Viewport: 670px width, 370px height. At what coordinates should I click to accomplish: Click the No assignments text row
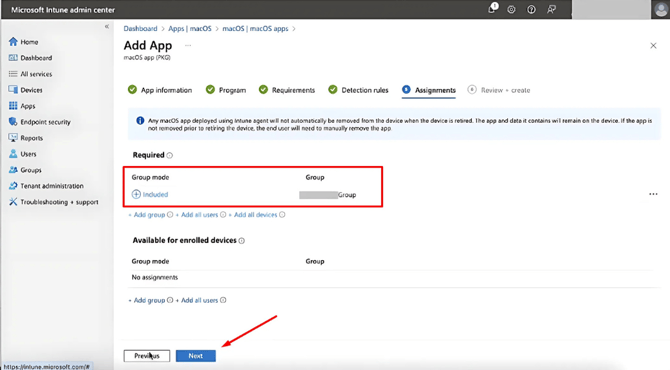coord(155,277)
